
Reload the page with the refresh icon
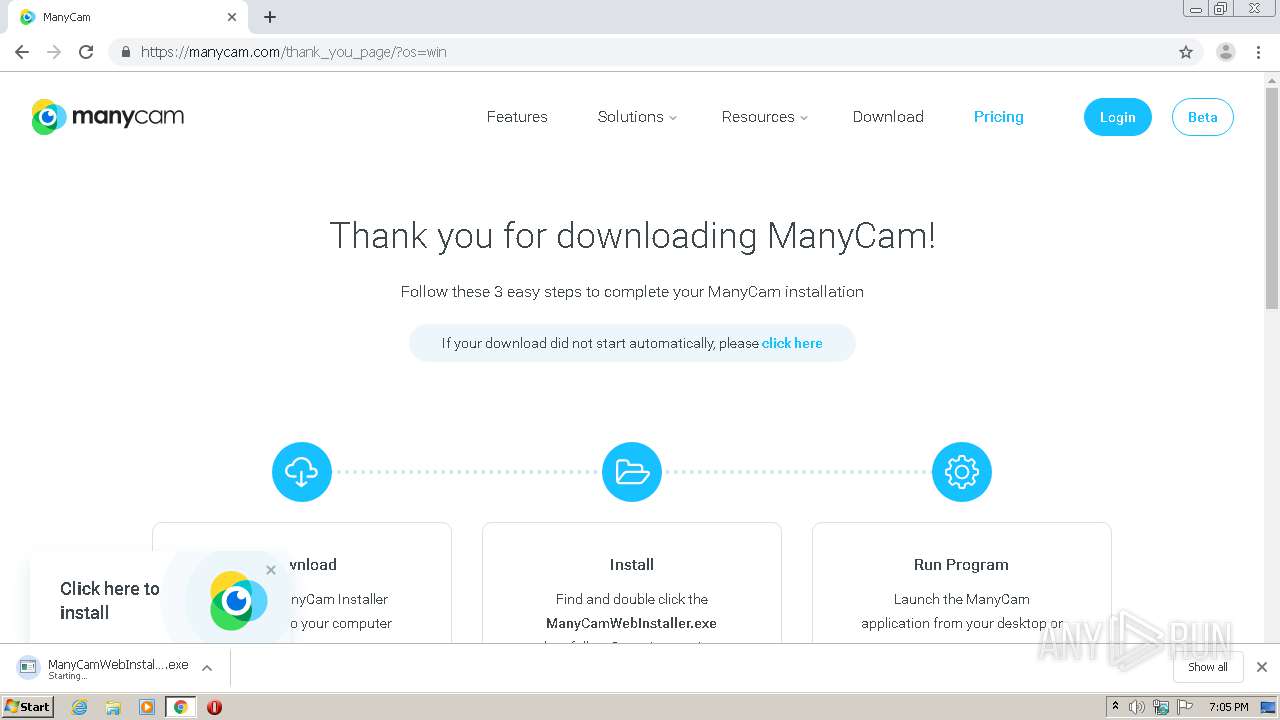(x=86, y=52)
